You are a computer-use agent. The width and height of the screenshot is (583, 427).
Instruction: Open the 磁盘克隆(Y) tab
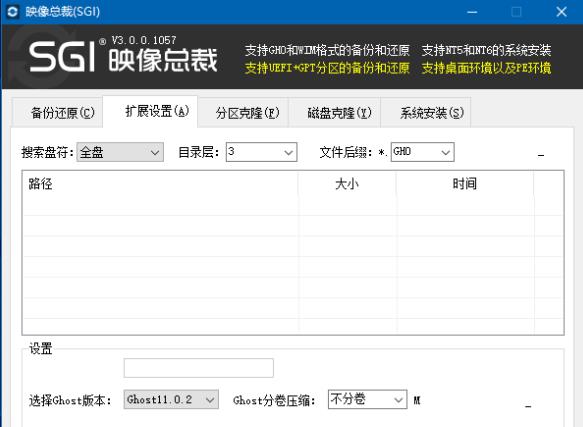335,113
